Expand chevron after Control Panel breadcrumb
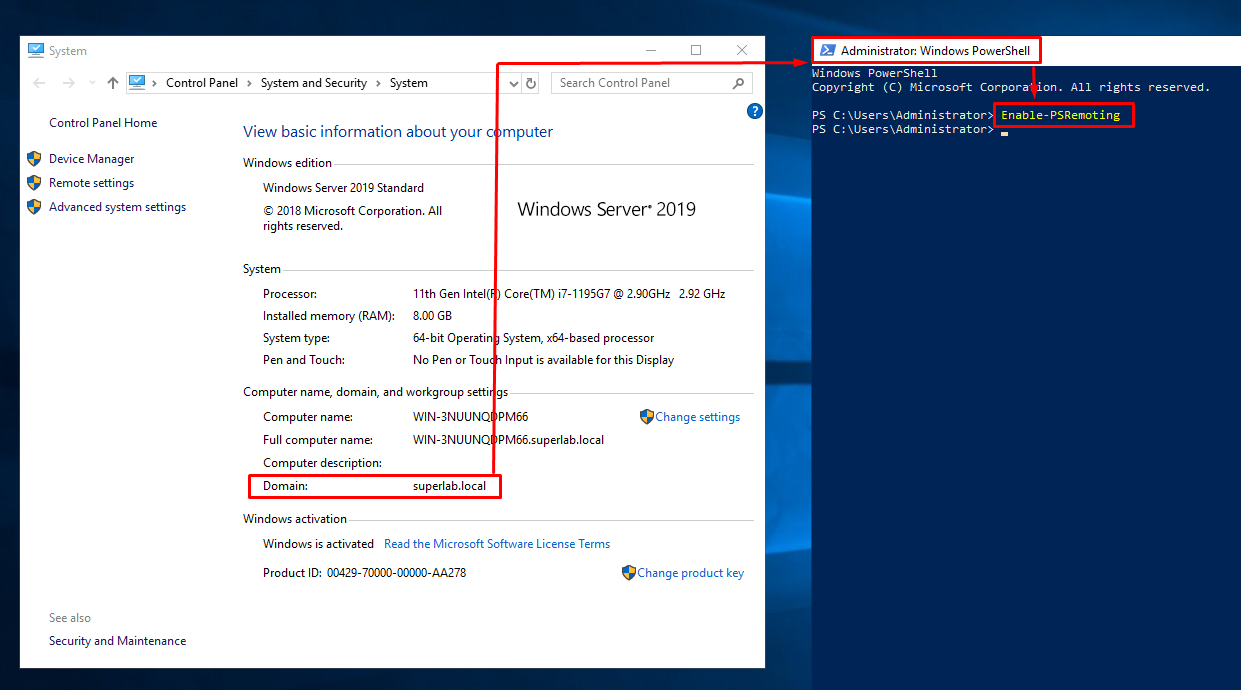The height and width of the screenshot is (690, 1241). [x=250, y=83]
